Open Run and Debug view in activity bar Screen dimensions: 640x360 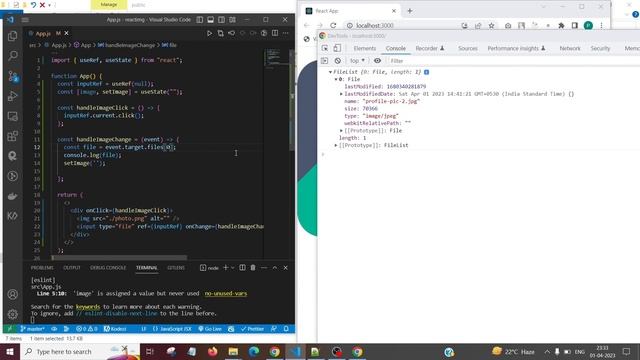[13, 96]
